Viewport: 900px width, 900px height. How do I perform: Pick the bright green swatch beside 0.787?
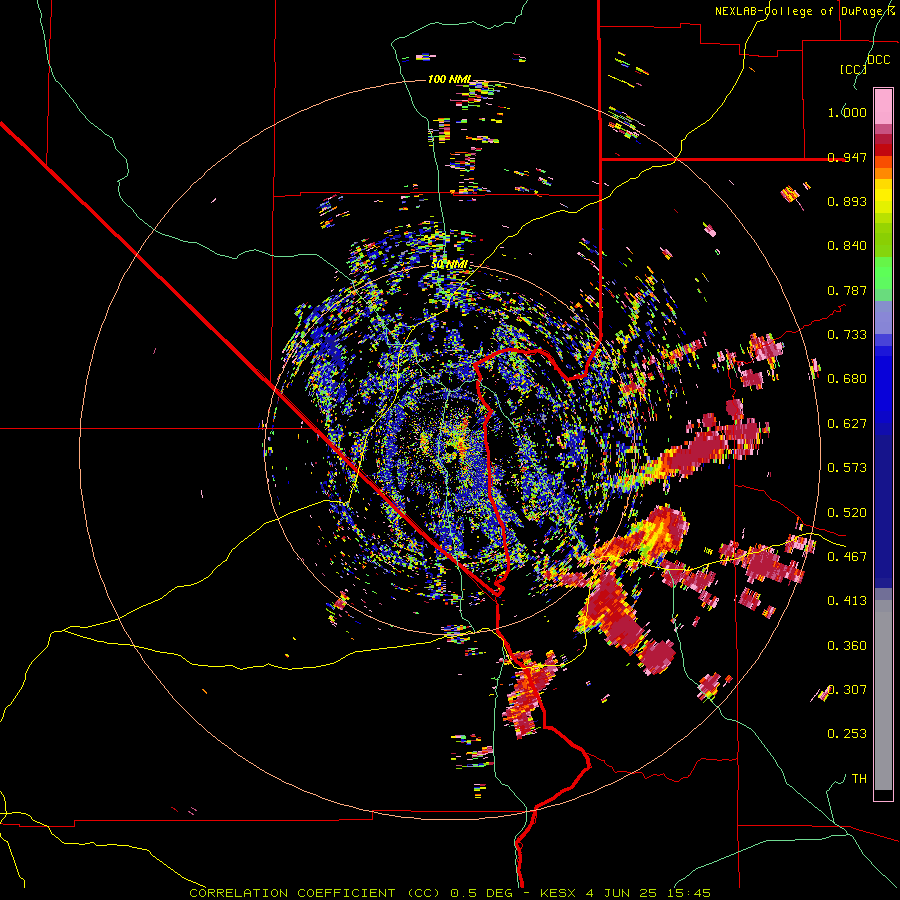tap(883, 278)
